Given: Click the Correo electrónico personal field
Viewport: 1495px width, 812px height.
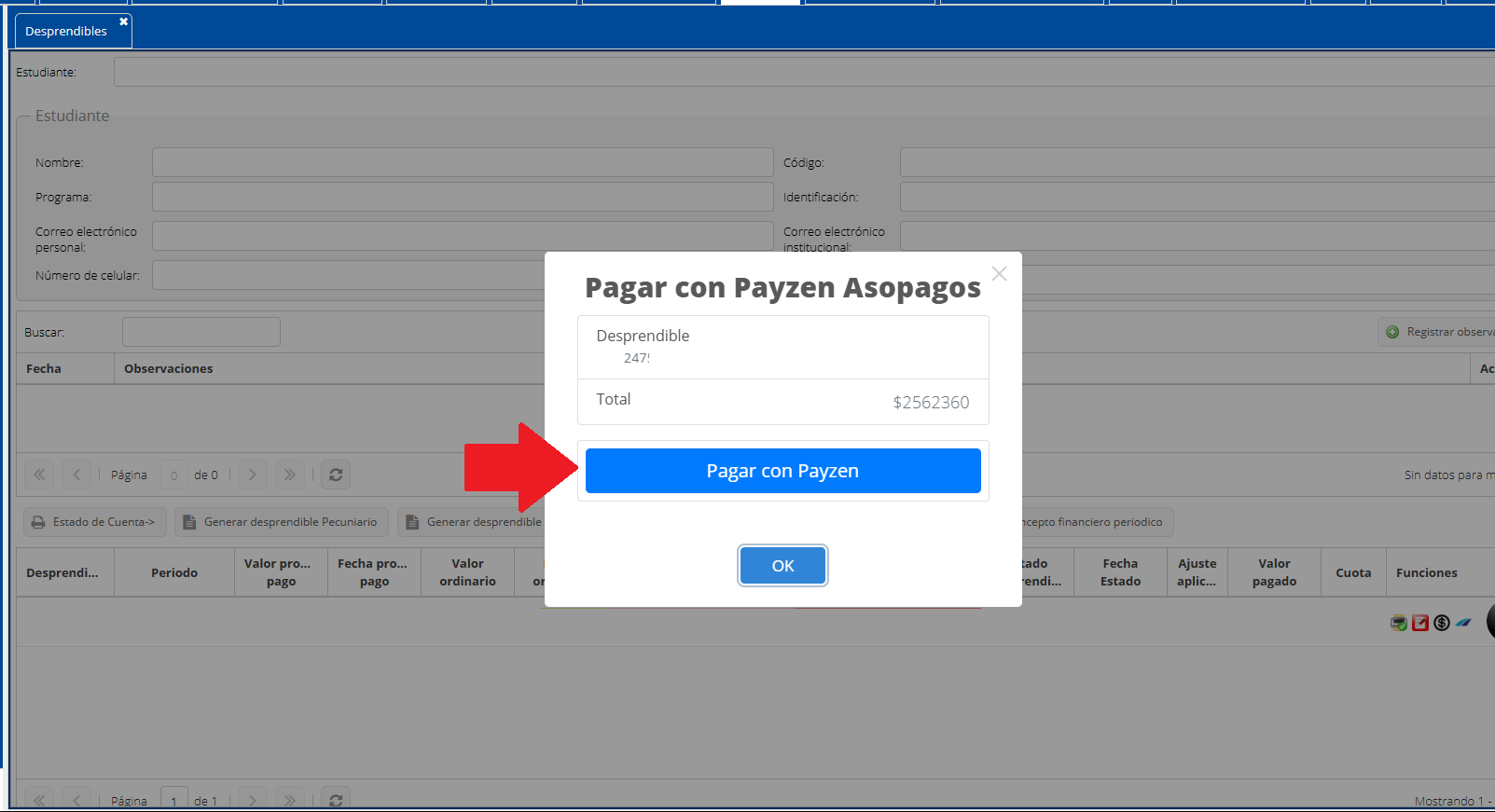Looking at the screenshot, I should pyautogui.click(x=463, y=236).
